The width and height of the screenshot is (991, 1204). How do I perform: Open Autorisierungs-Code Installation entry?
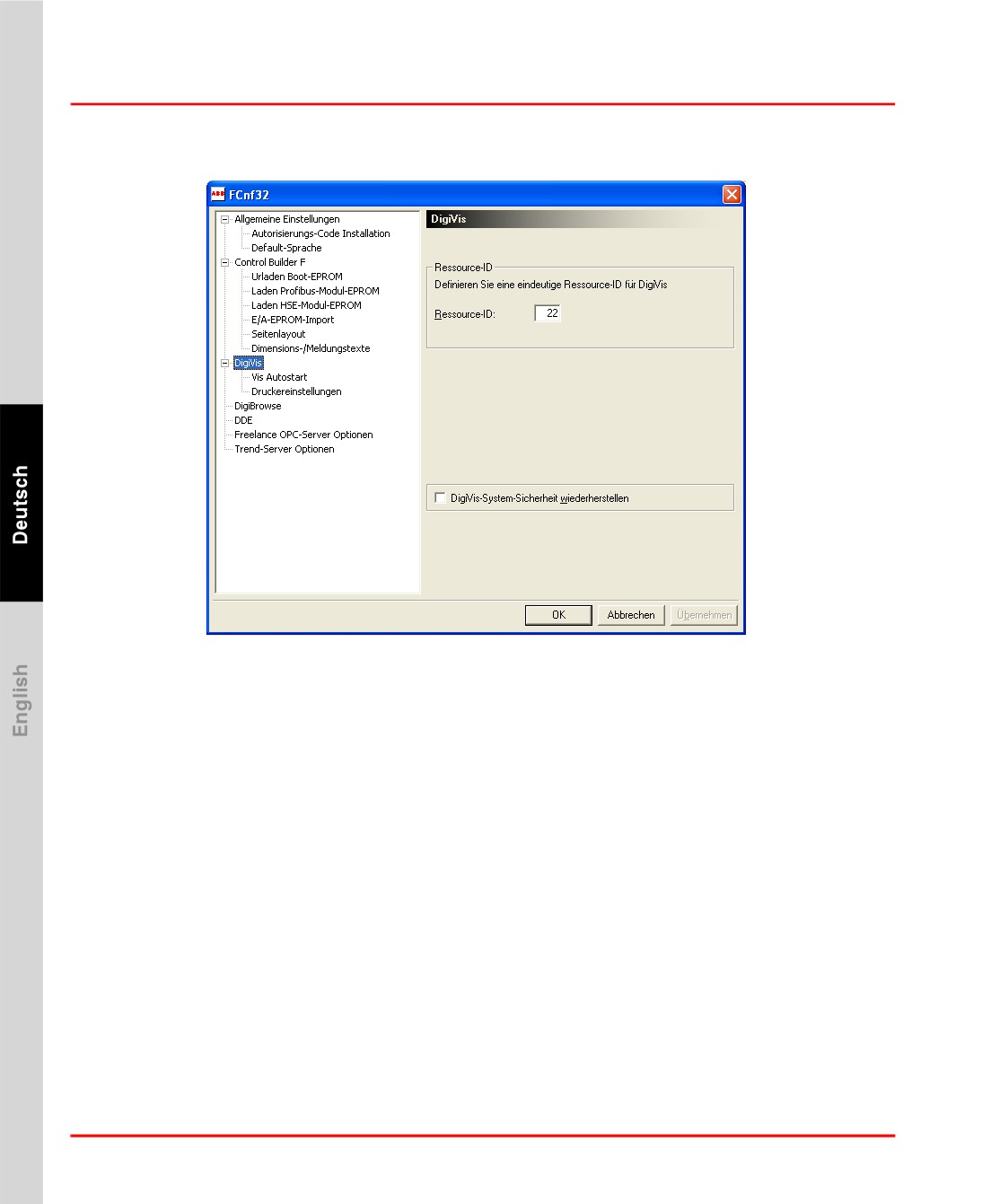[x=320, y=233]
